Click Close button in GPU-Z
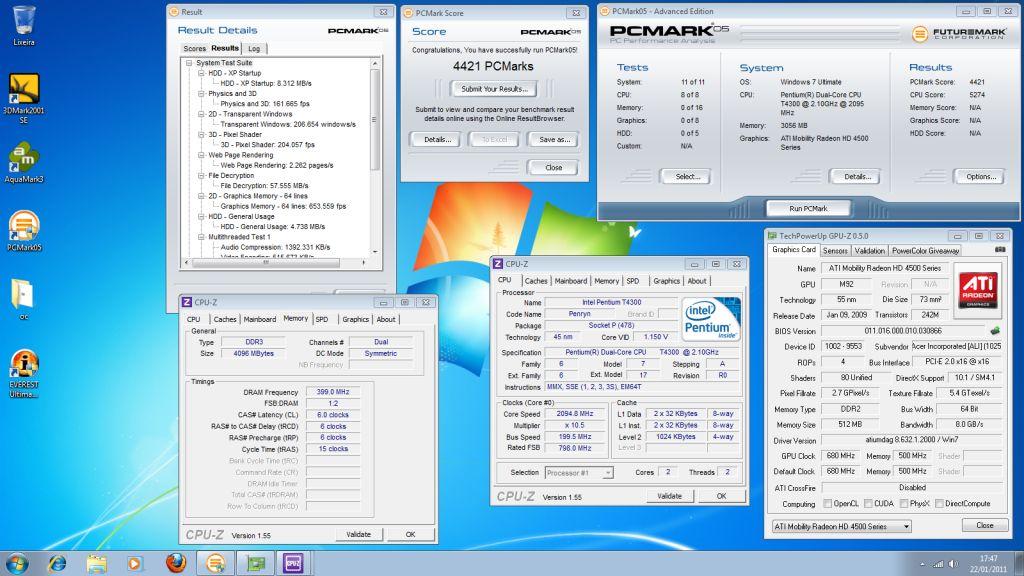Image resolution: width=1024 pixels, height=576 pixels. (x=984, y=526)
